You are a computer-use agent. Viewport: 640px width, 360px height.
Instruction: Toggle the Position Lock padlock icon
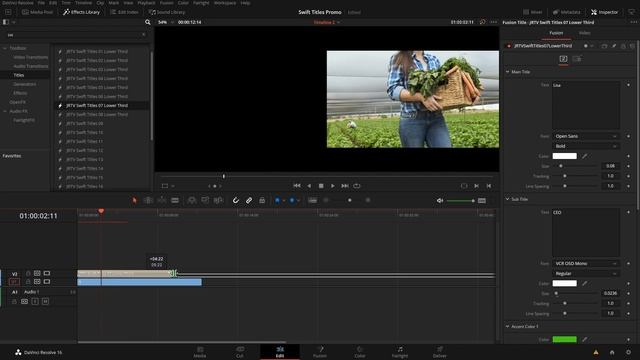[x=262, y=200]
